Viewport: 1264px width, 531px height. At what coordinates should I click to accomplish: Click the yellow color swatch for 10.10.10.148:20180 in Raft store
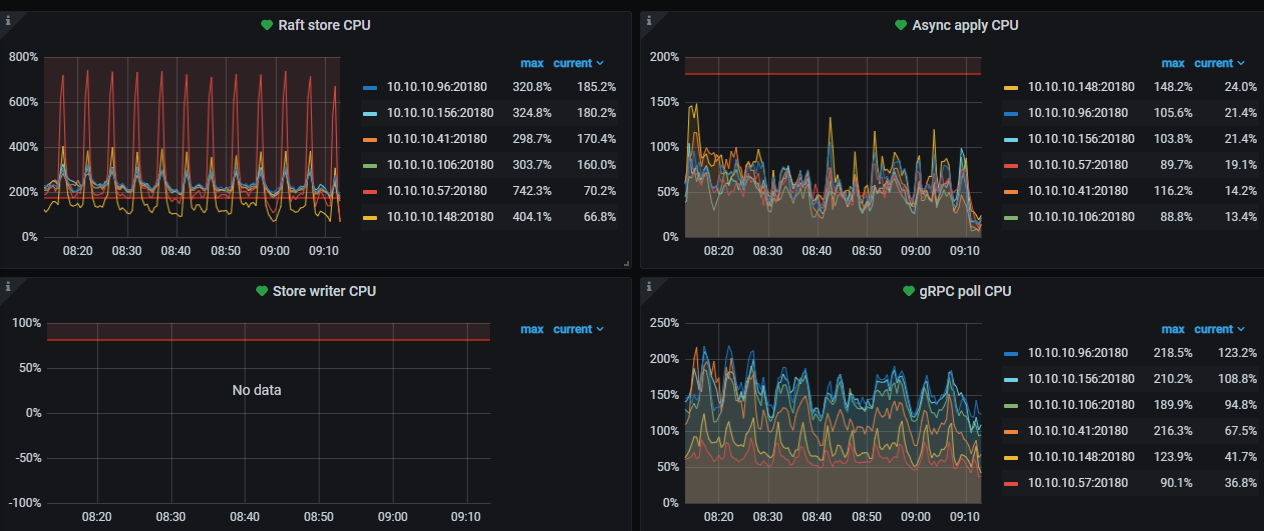pos(370,216)
